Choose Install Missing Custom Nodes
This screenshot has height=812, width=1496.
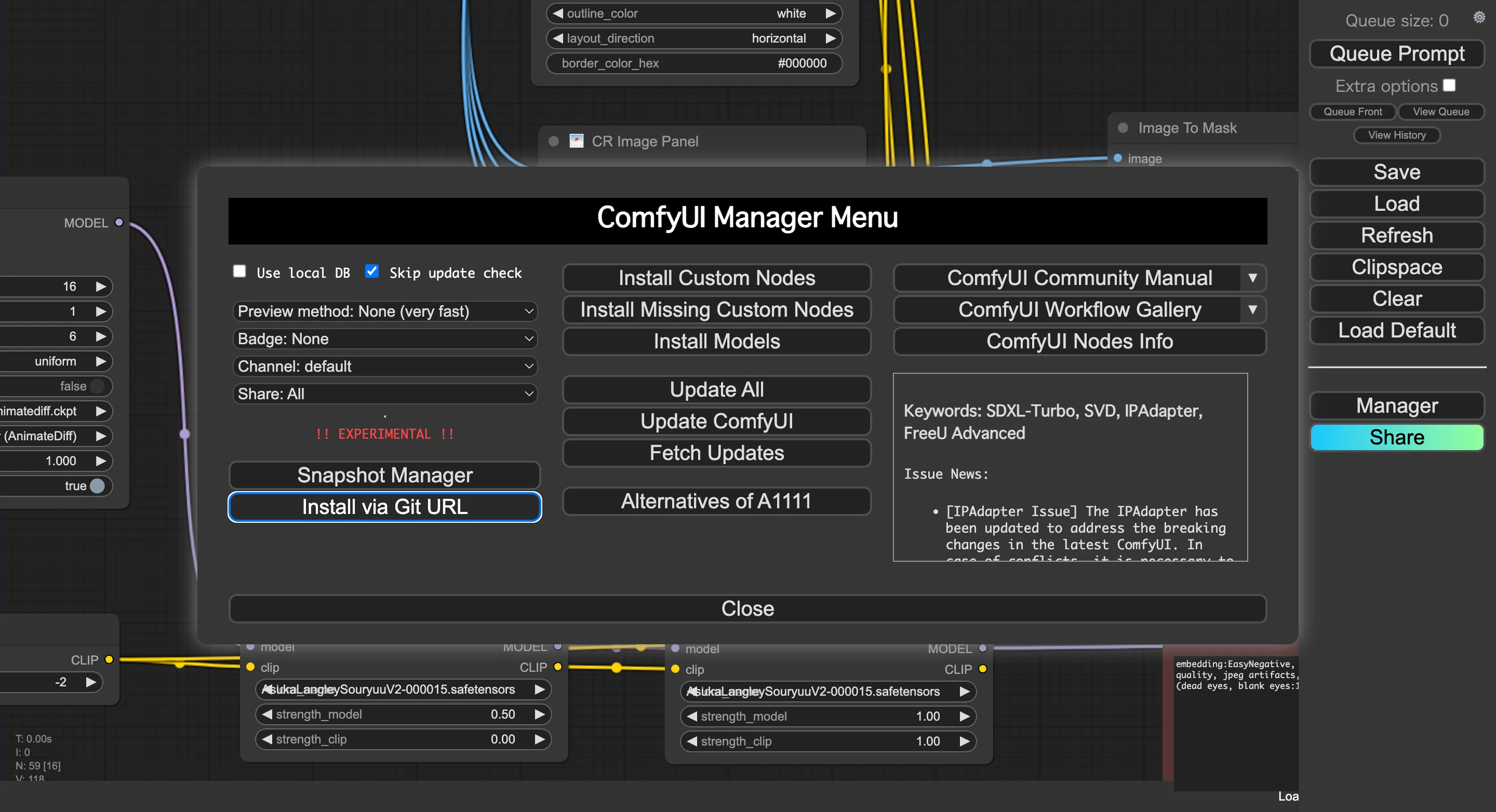point(717,309)
